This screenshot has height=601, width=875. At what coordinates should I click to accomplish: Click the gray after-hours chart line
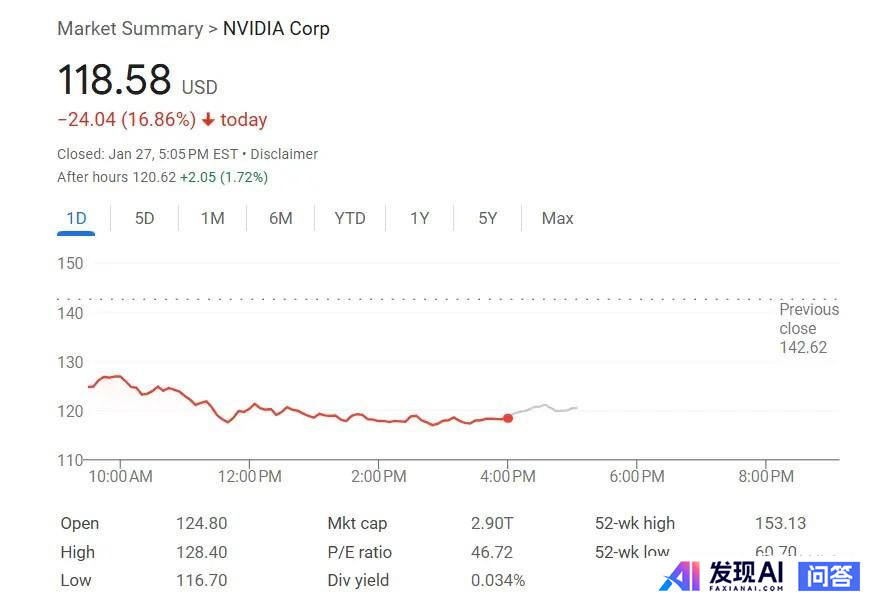[x=545, y=406]
